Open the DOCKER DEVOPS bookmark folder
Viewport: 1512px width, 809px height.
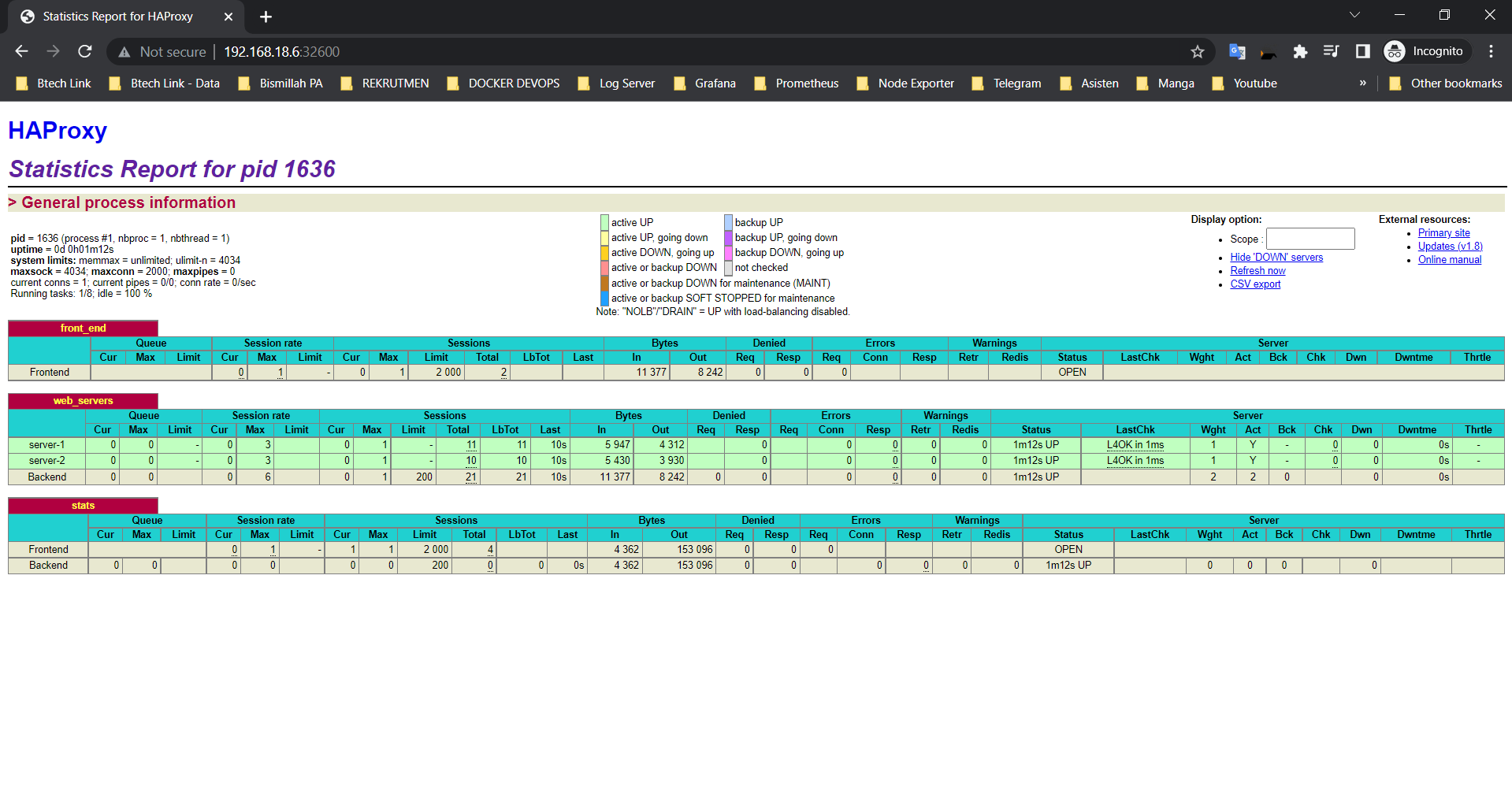tap(503, 83)
